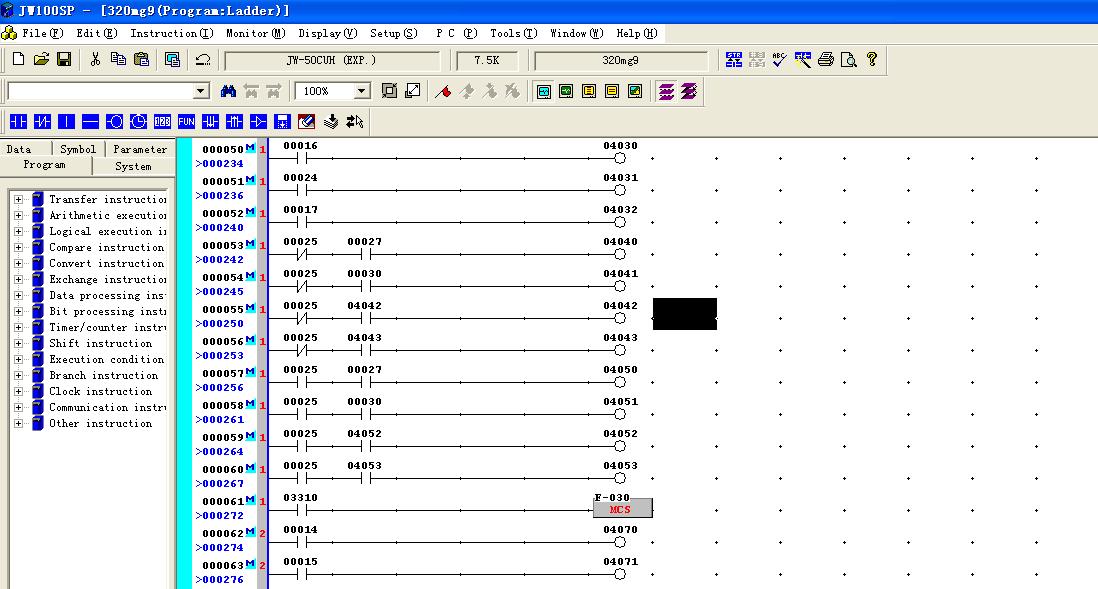Click the binoculars find icon
The height and width of the screenshot is (589, 1098).
228,91
